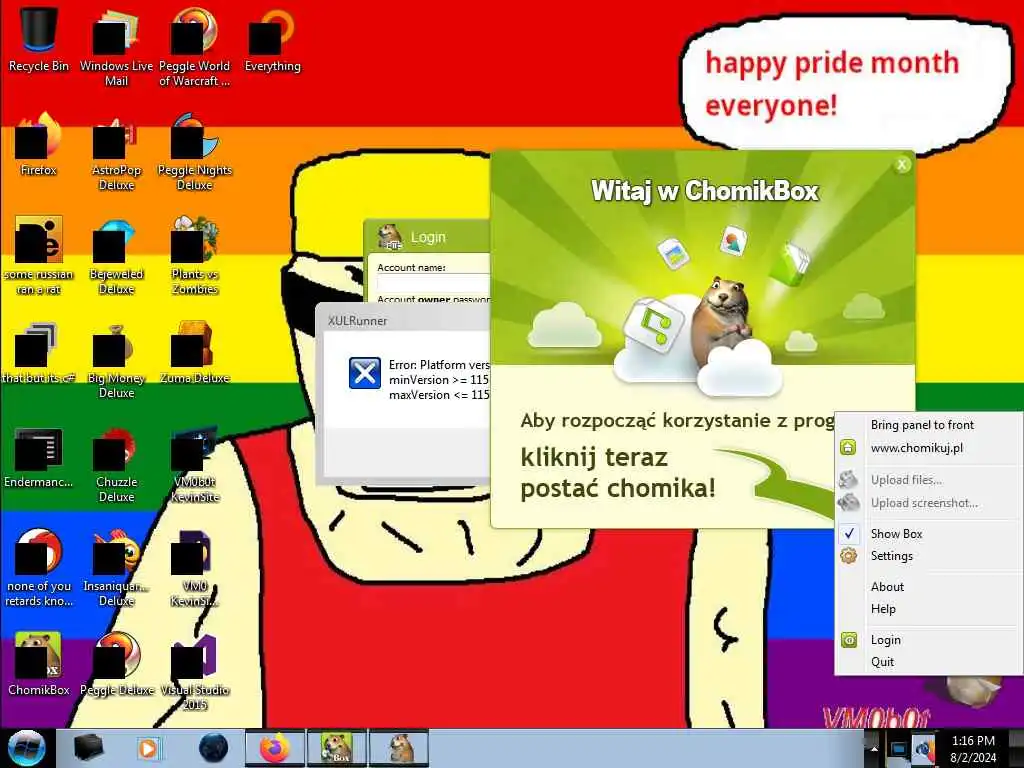Close the Witaj w ChomikBox welcome window

902,165
